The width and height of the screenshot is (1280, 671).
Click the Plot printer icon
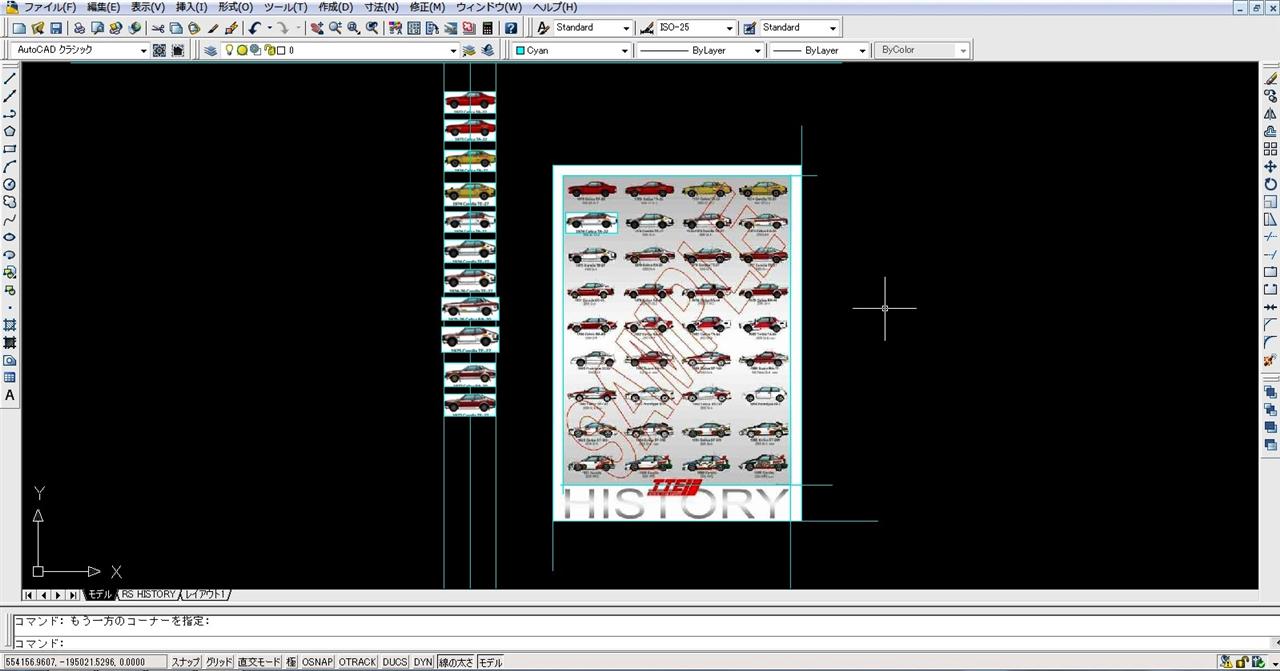(x=80, y=28)
